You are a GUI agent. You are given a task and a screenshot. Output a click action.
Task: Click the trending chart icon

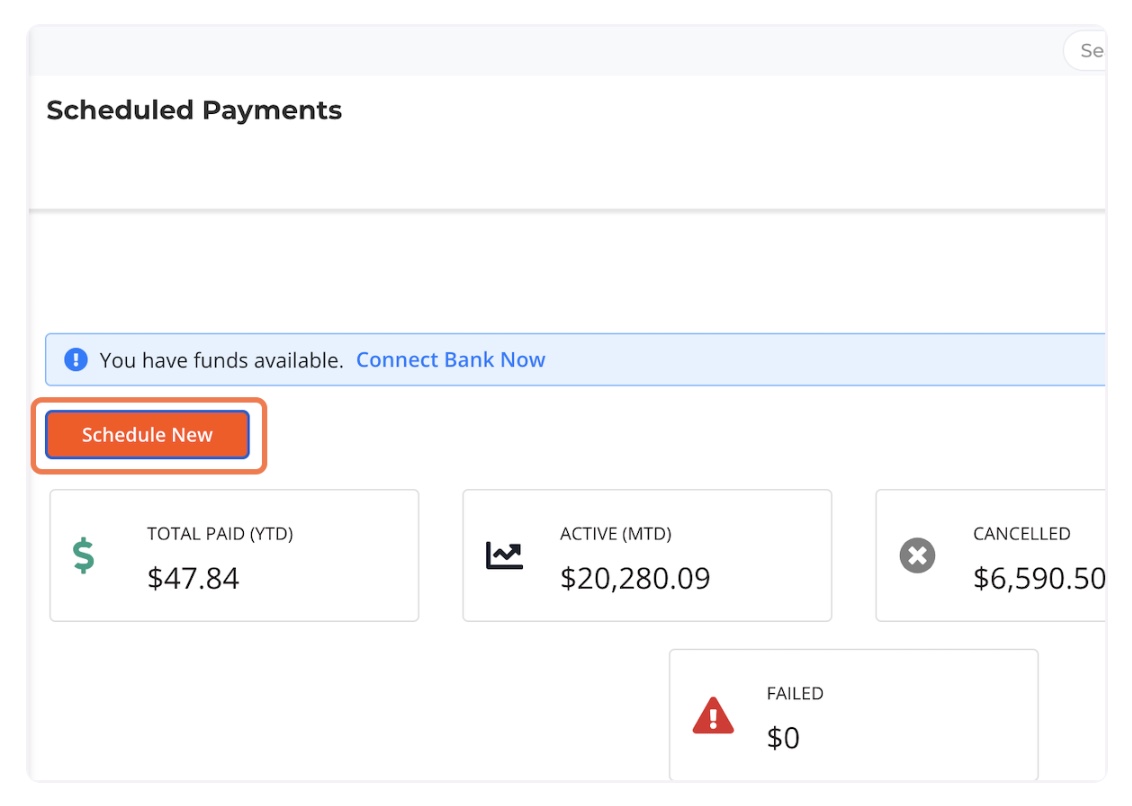(504, 556)
